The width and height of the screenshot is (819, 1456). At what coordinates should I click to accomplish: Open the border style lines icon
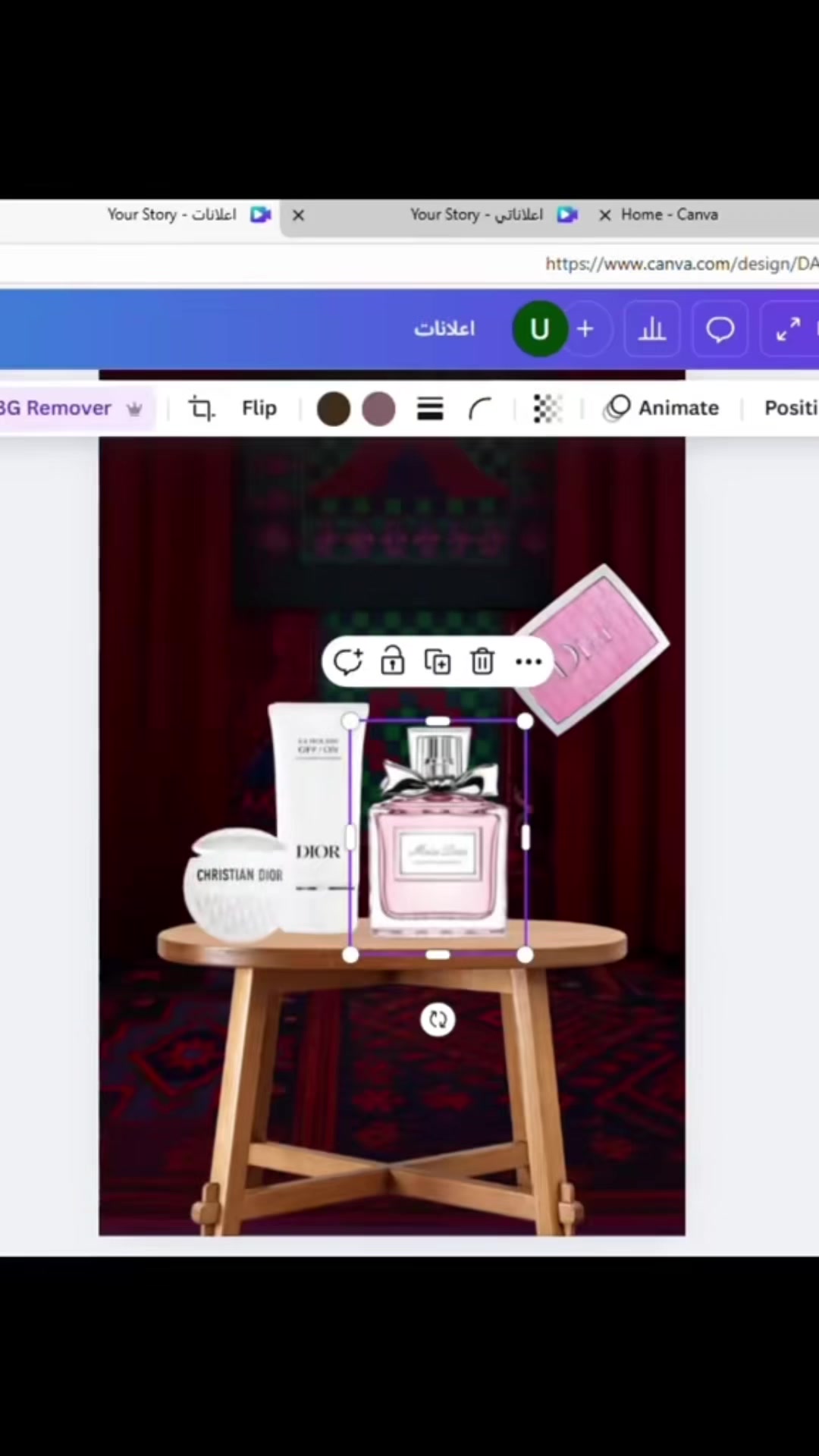[x=430, y=409]
